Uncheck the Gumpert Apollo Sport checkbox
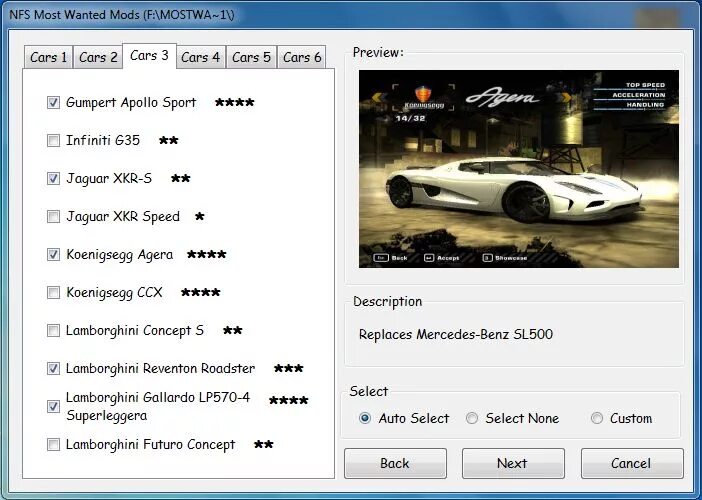 [x=53, y=103]
